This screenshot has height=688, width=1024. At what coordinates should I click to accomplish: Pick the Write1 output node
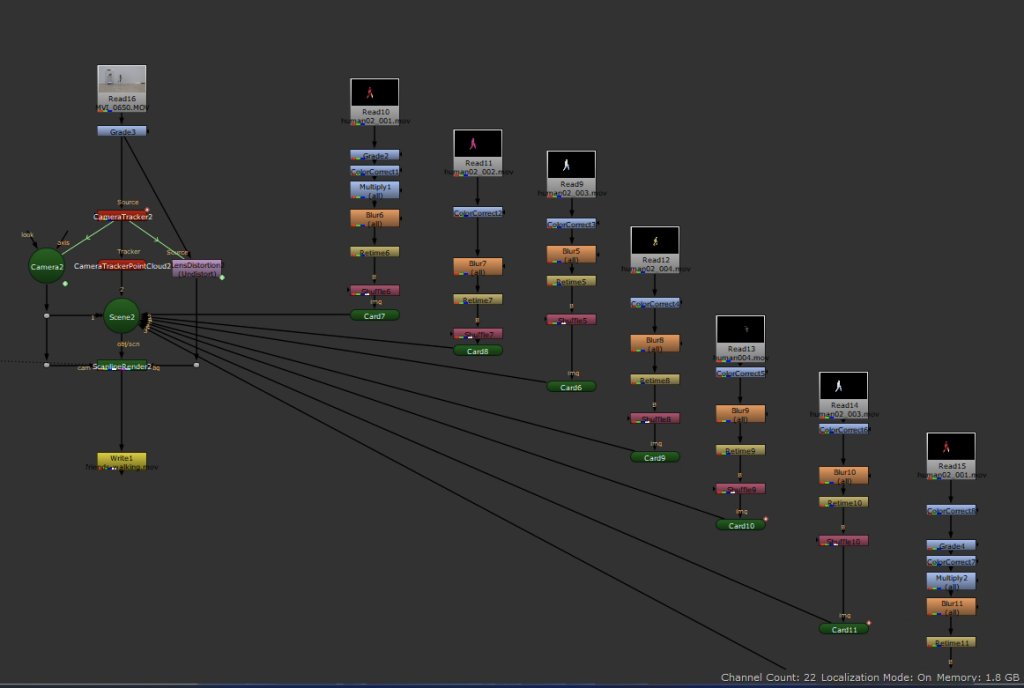(x=122, y=460)
